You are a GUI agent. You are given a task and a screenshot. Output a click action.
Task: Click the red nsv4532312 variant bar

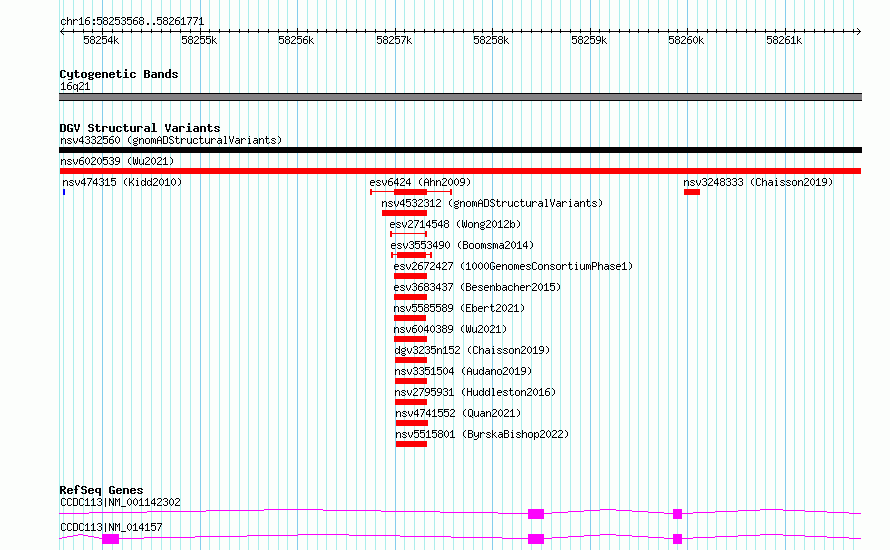pyautogui.click(x=404, y=213)
